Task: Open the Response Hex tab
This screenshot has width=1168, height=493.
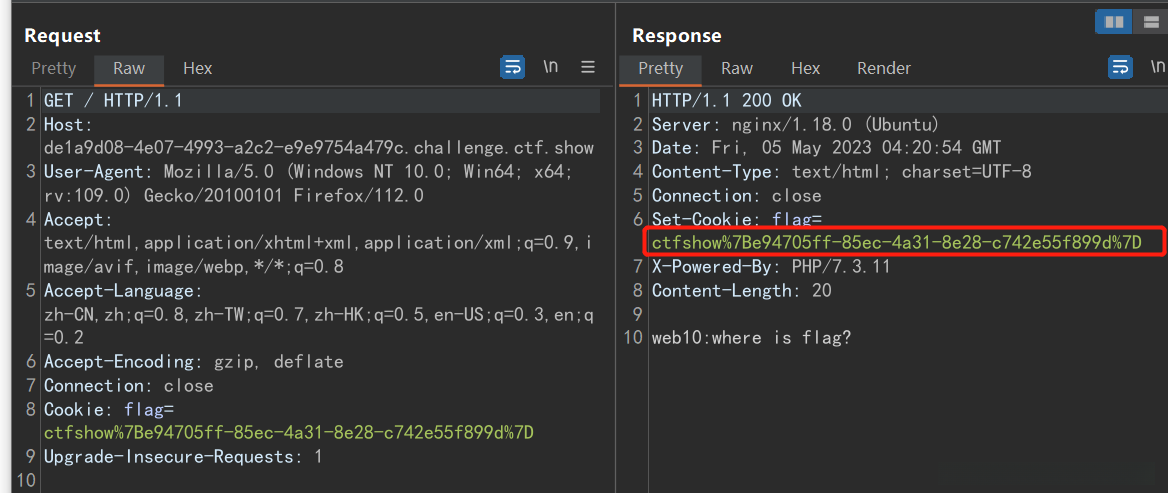Action: pyautogui.click(x=805, y=68)
